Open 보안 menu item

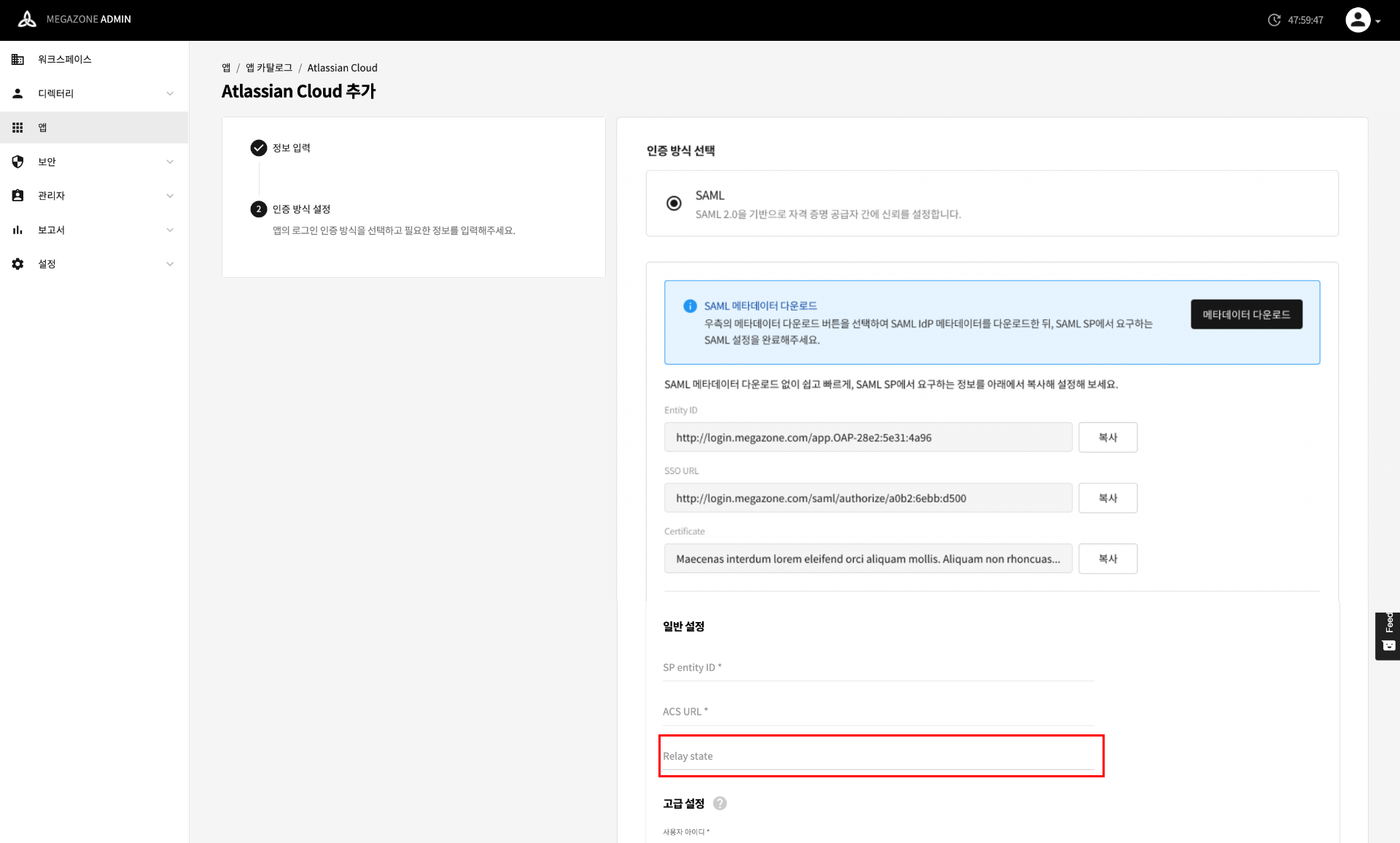pos(94,162)
